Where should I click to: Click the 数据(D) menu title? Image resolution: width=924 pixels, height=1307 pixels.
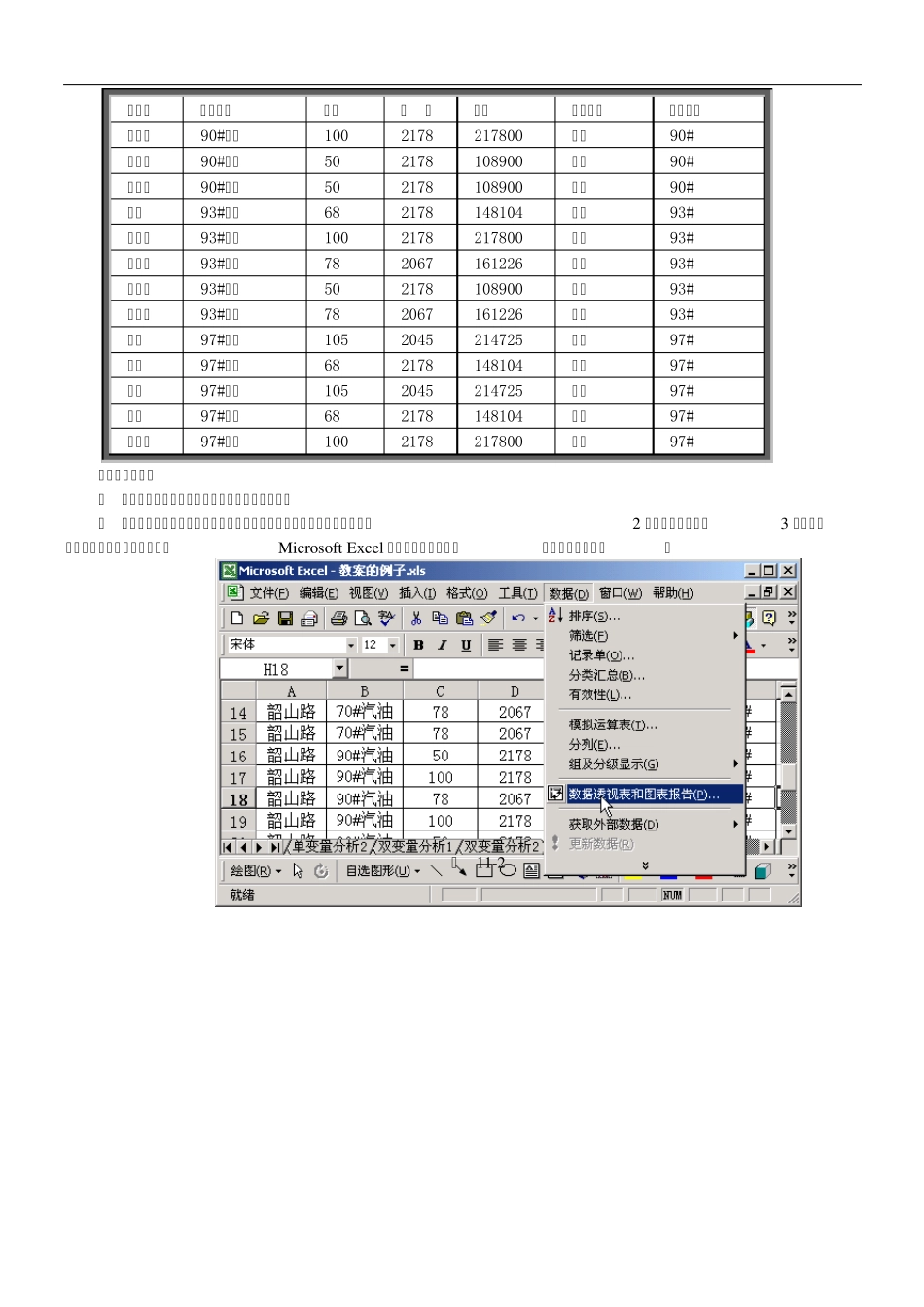tap(568, 593)
